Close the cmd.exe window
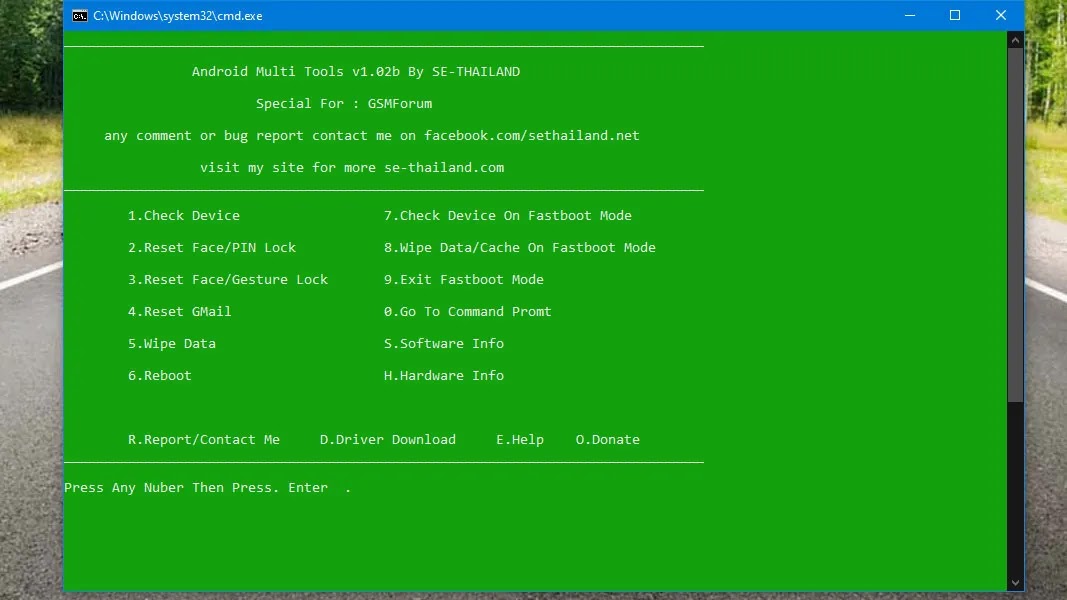 coord(1000,15)
